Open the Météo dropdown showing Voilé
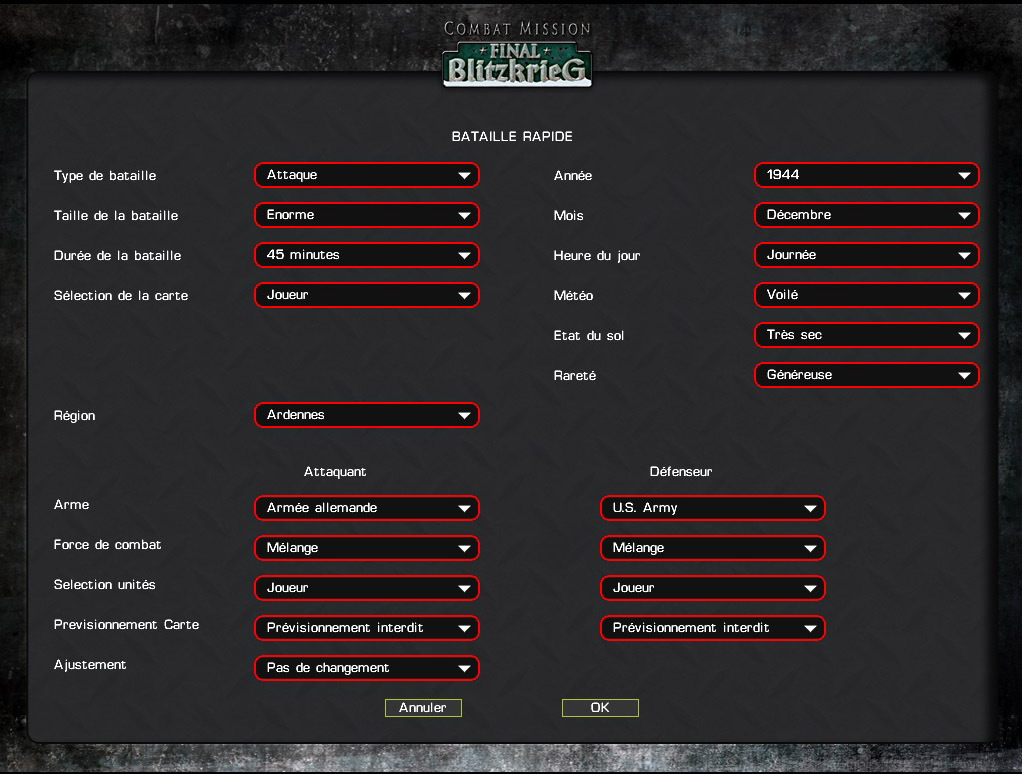Viewport: 1022px width, 774px height. tap(867, 295)
